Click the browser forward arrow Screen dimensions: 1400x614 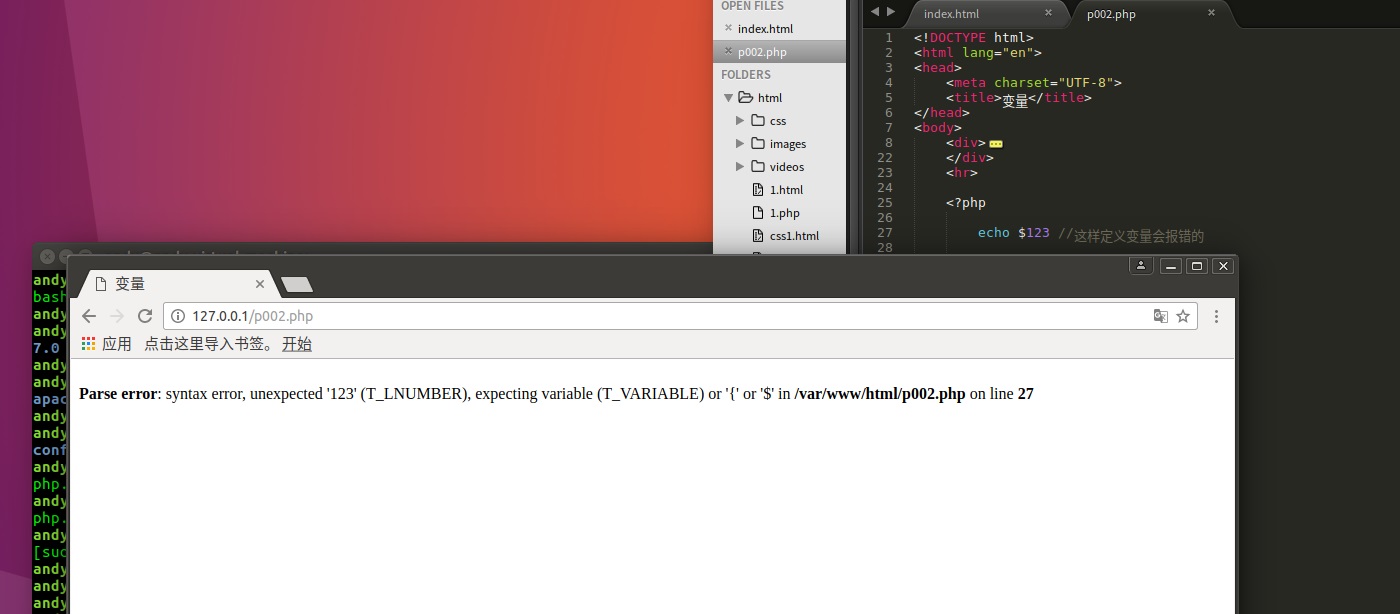point(117,316)
